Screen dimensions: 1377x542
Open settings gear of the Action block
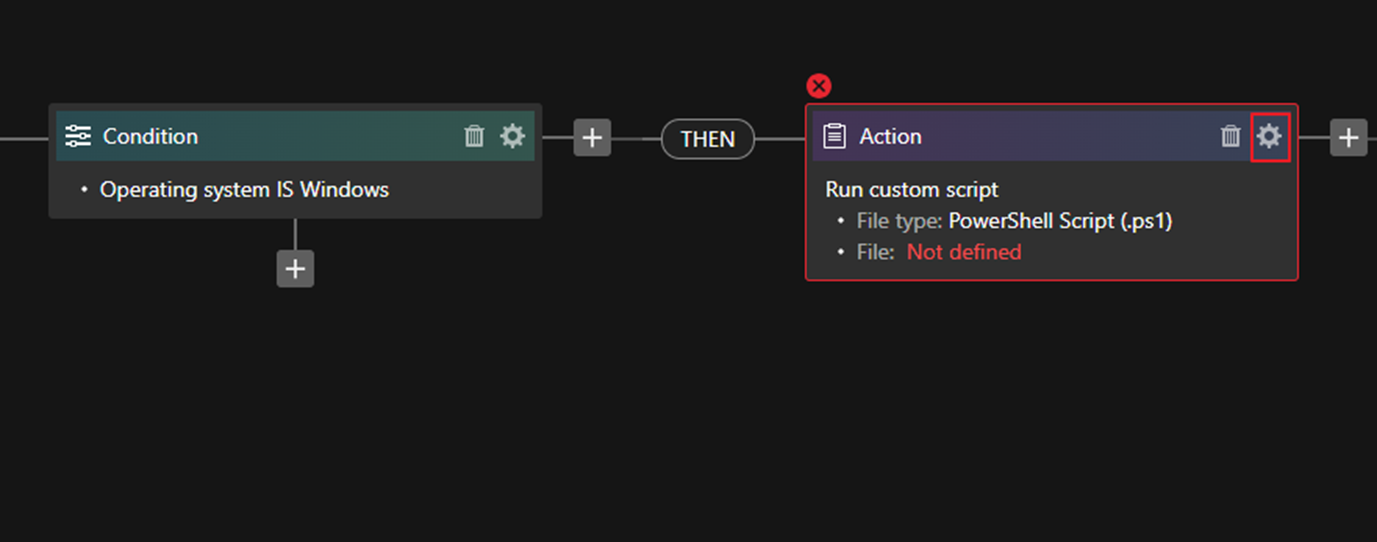pos(1269,137)
